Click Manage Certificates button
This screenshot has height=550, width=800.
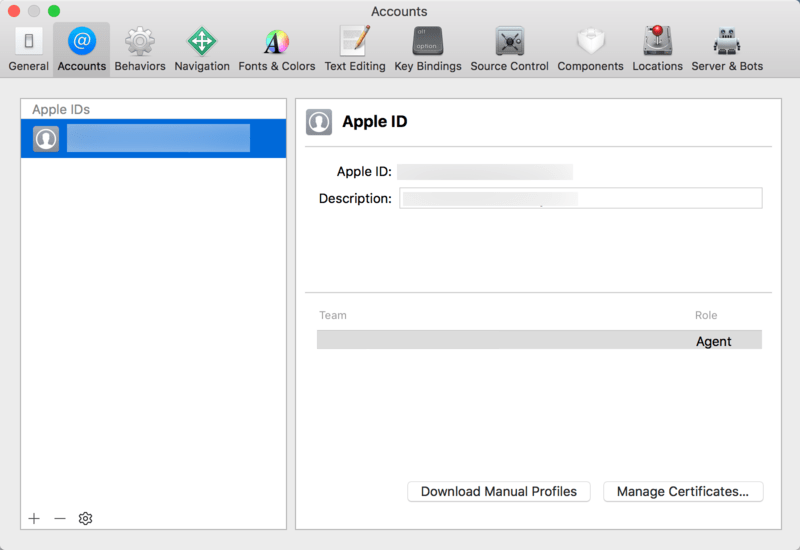point(683,491)
